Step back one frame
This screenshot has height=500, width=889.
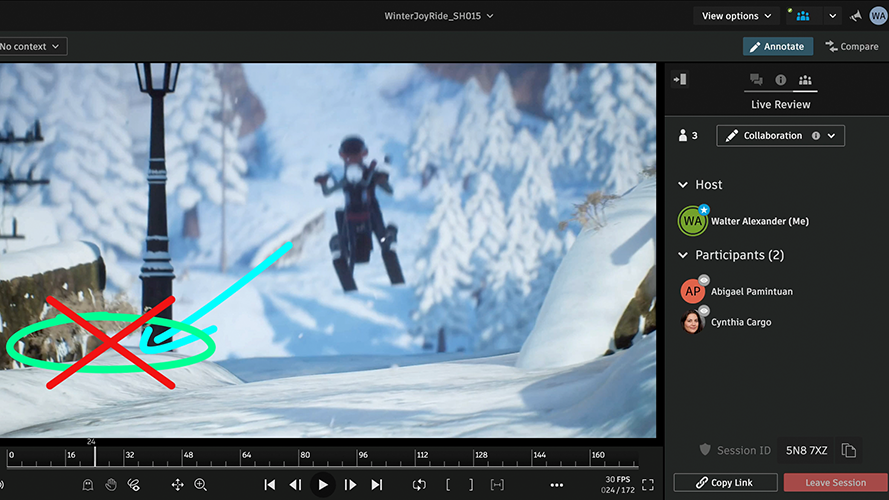click(x=295, y=485)
